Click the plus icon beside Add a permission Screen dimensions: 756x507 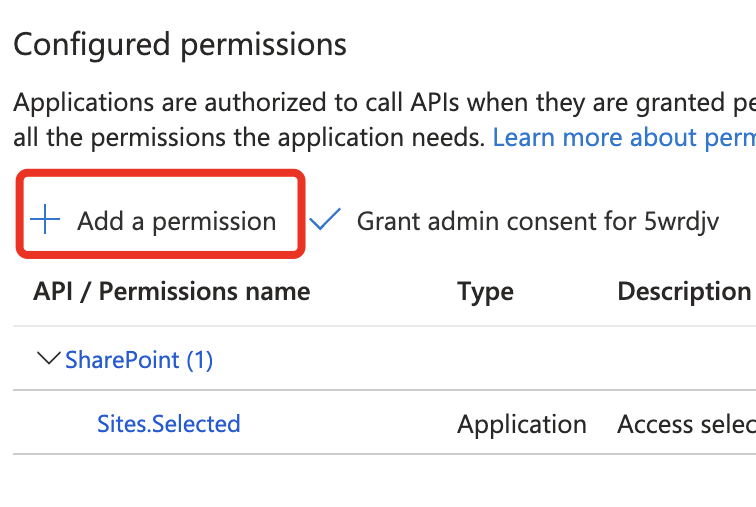tap(46, 221)
